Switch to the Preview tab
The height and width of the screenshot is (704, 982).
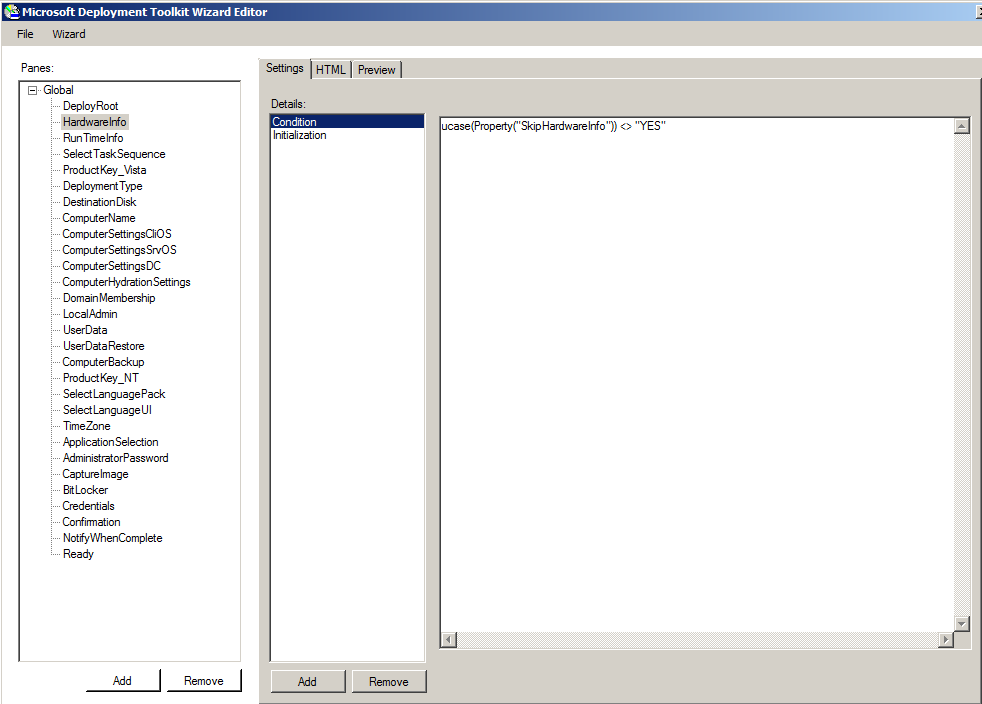click(x=376, y=70)
